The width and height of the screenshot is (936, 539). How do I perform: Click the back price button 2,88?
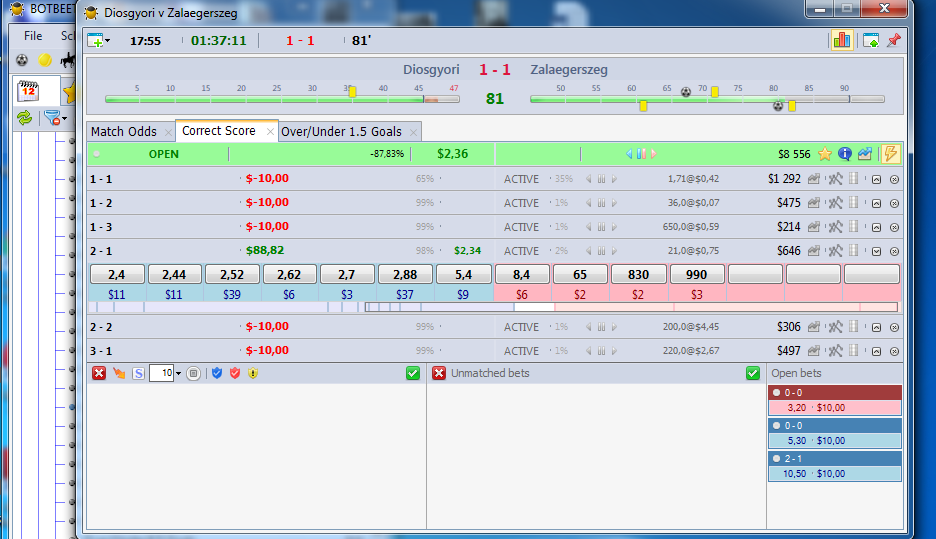pos(405,275)
